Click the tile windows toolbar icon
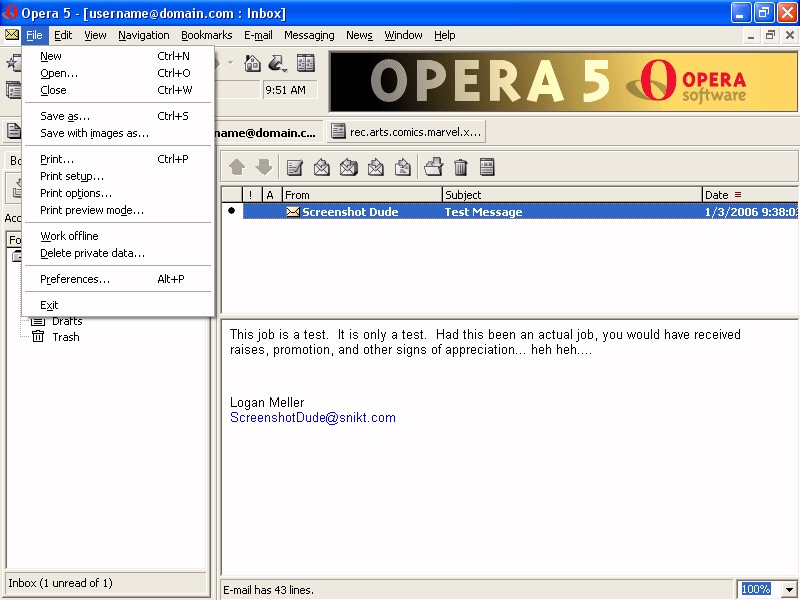The height and width of the screenshot is (600, 800). coord(306,63)
